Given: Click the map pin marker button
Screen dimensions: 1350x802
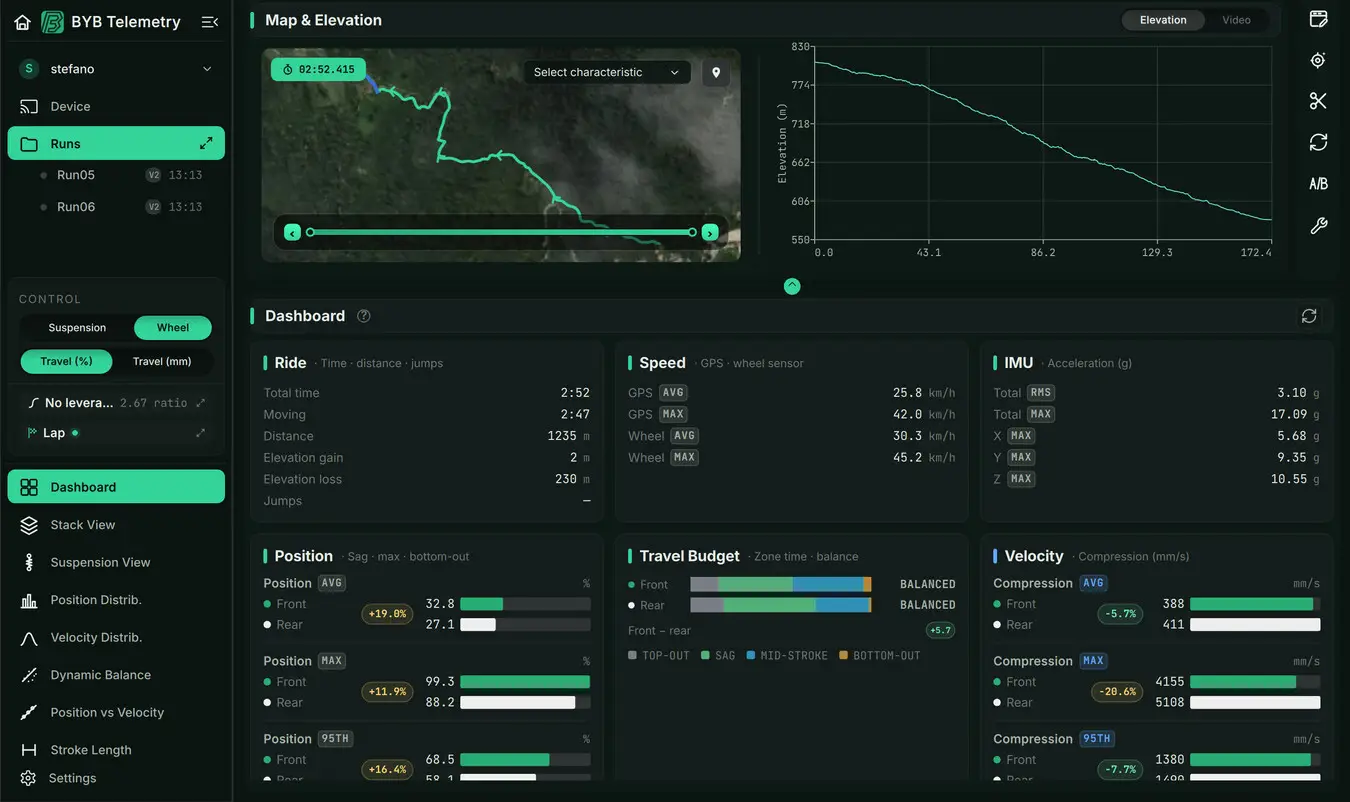Looking at the screenshot, I should 715,72.
